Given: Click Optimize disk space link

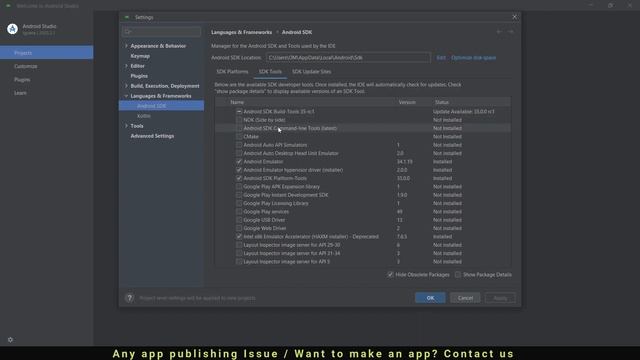Looking at the screenshot, I should 473,58.
